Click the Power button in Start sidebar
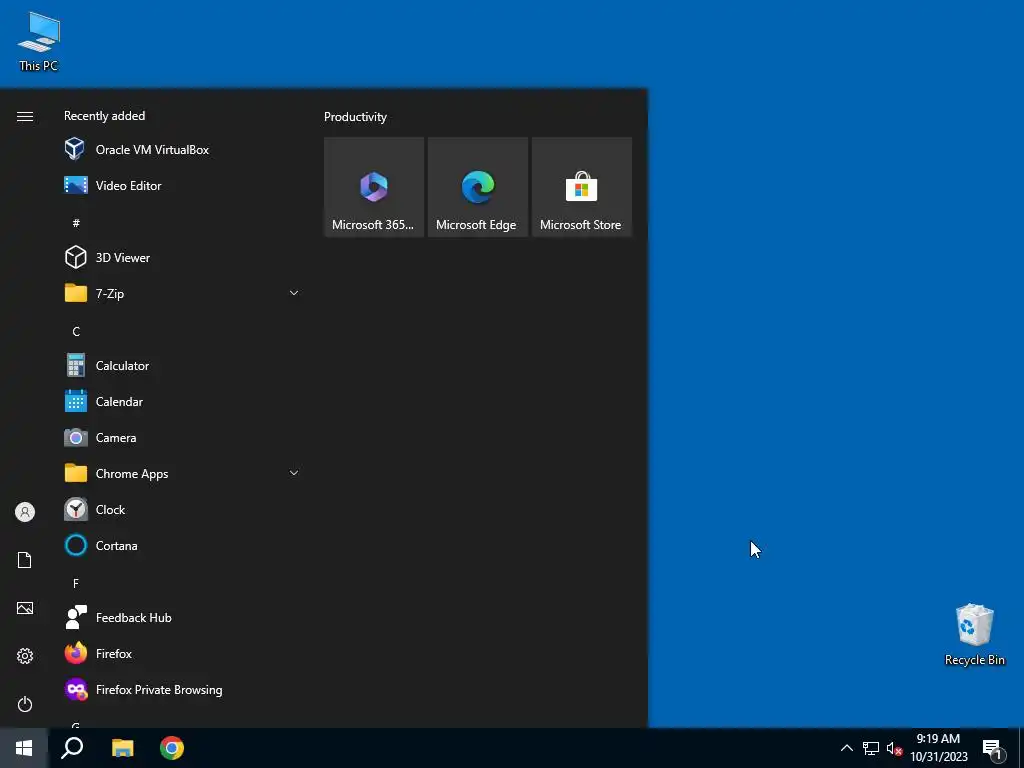1024x768 pixels. (25, 704)
